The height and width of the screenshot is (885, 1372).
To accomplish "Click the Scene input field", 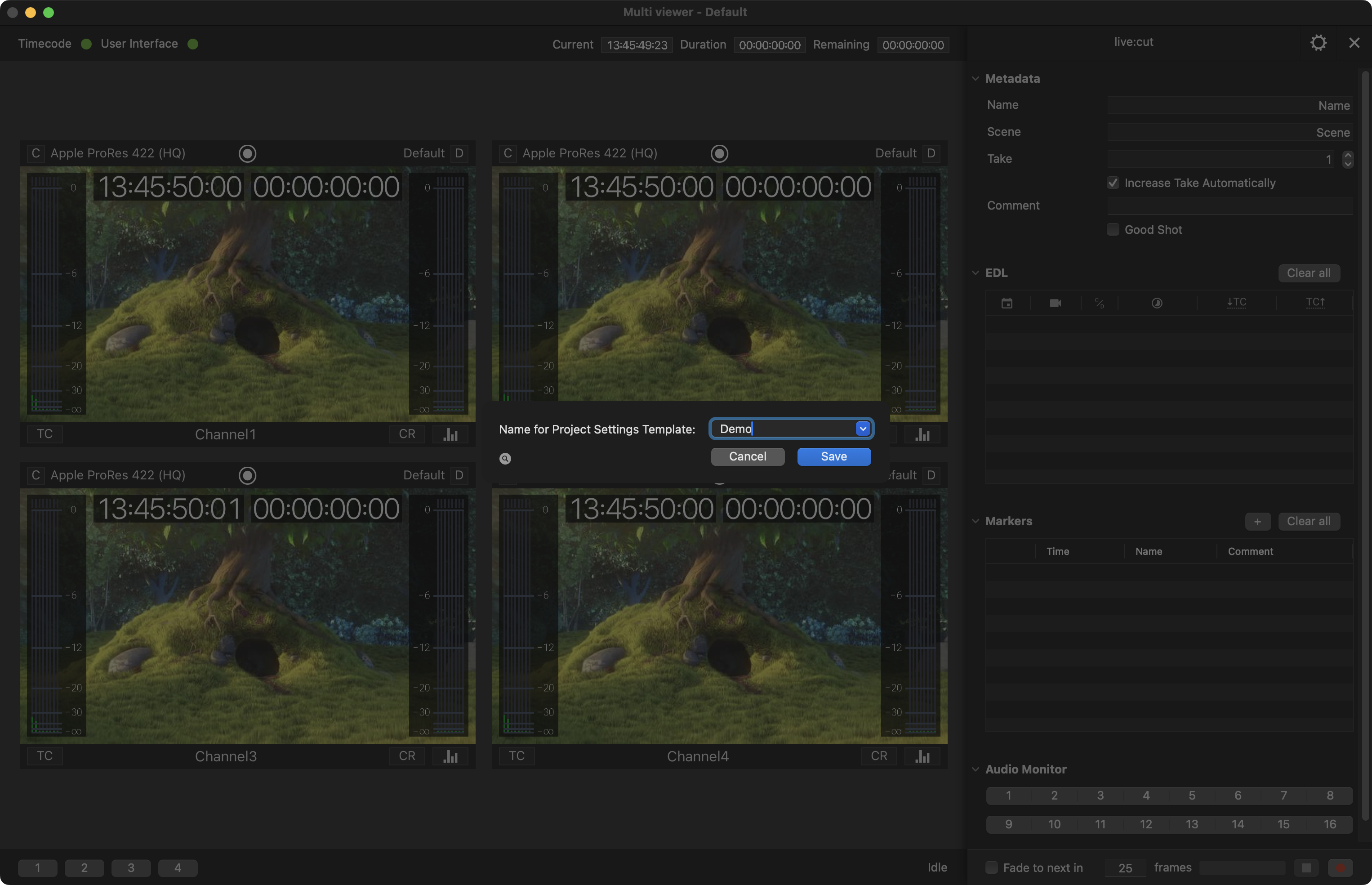I will [x=1229, y=133].
